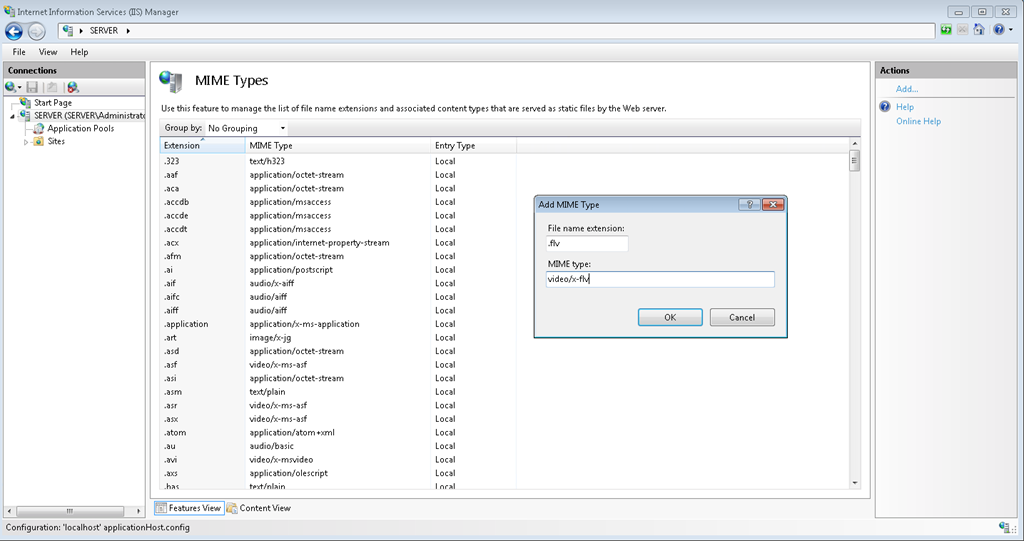Viewport: 1024px width, 541px height.
Task: Click the dialog help question button
Action: pyautogui.click(x=749, y=205)
